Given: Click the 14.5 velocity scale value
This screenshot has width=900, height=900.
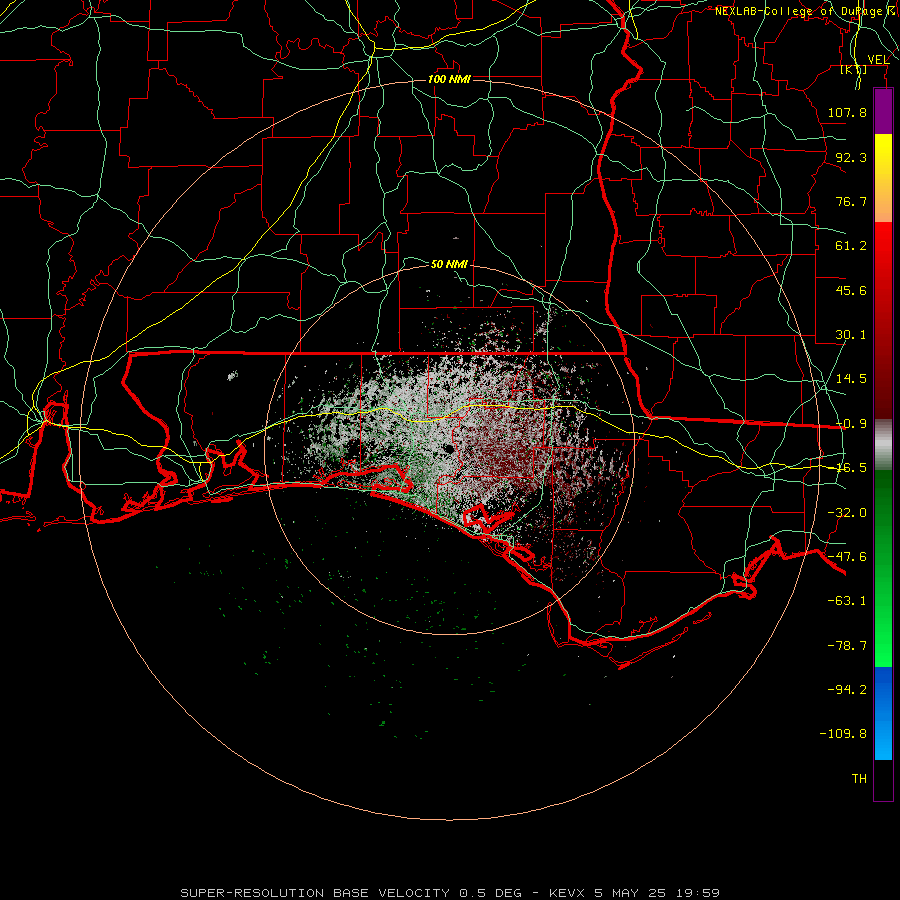Looking at the screenshot, I should click(x=851, y=379).
